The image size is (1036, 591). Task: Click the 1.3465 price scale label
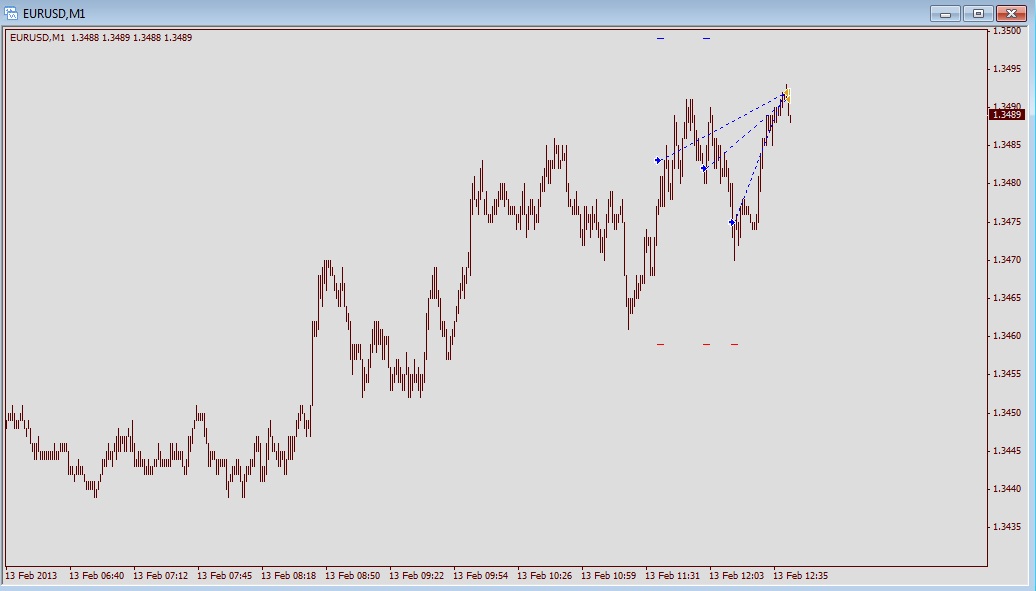pyautogui.click(x=1007, y=298)
